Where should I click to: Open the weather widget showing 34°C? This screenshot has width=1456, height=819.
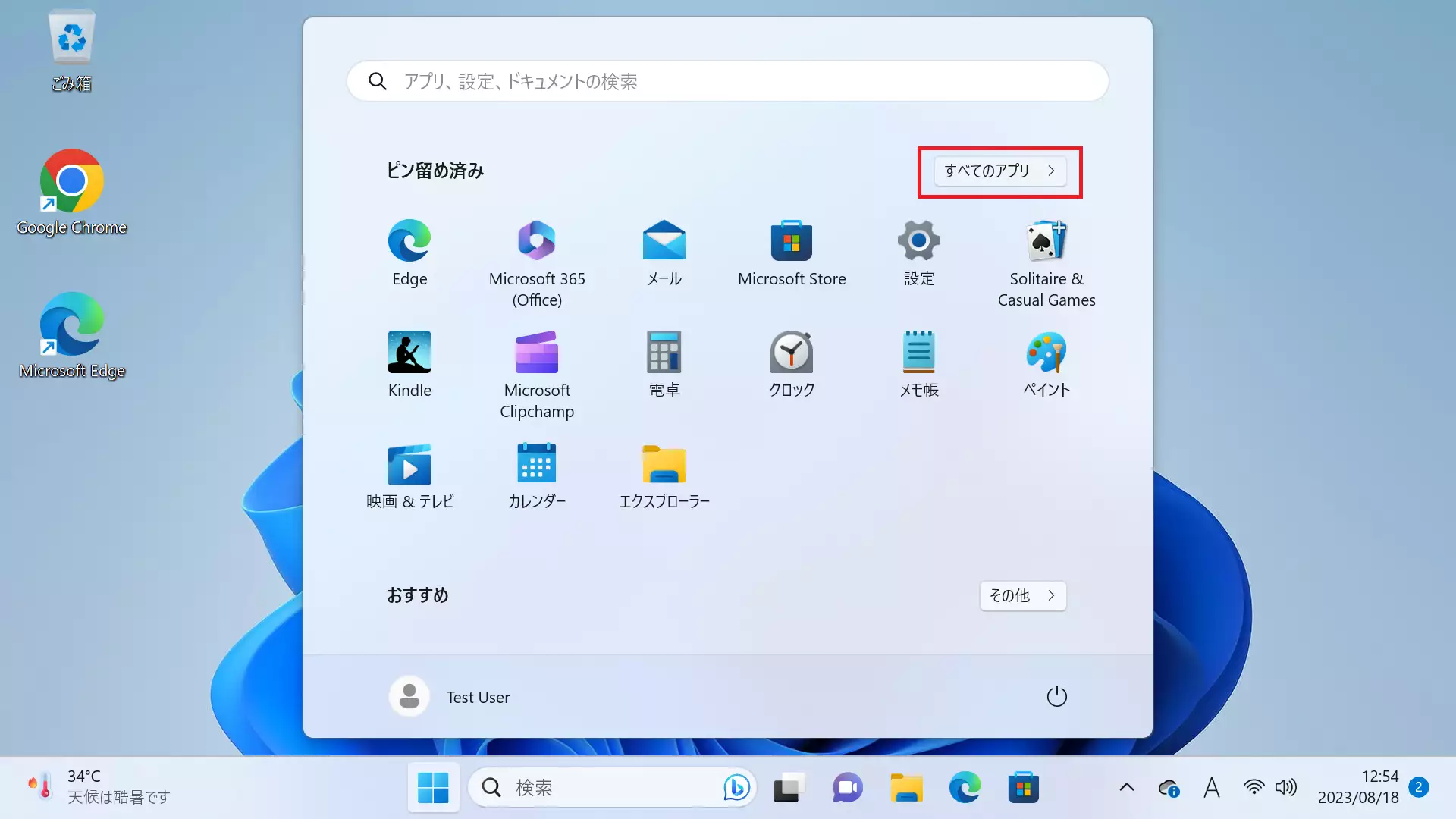(x=99, y=787)
